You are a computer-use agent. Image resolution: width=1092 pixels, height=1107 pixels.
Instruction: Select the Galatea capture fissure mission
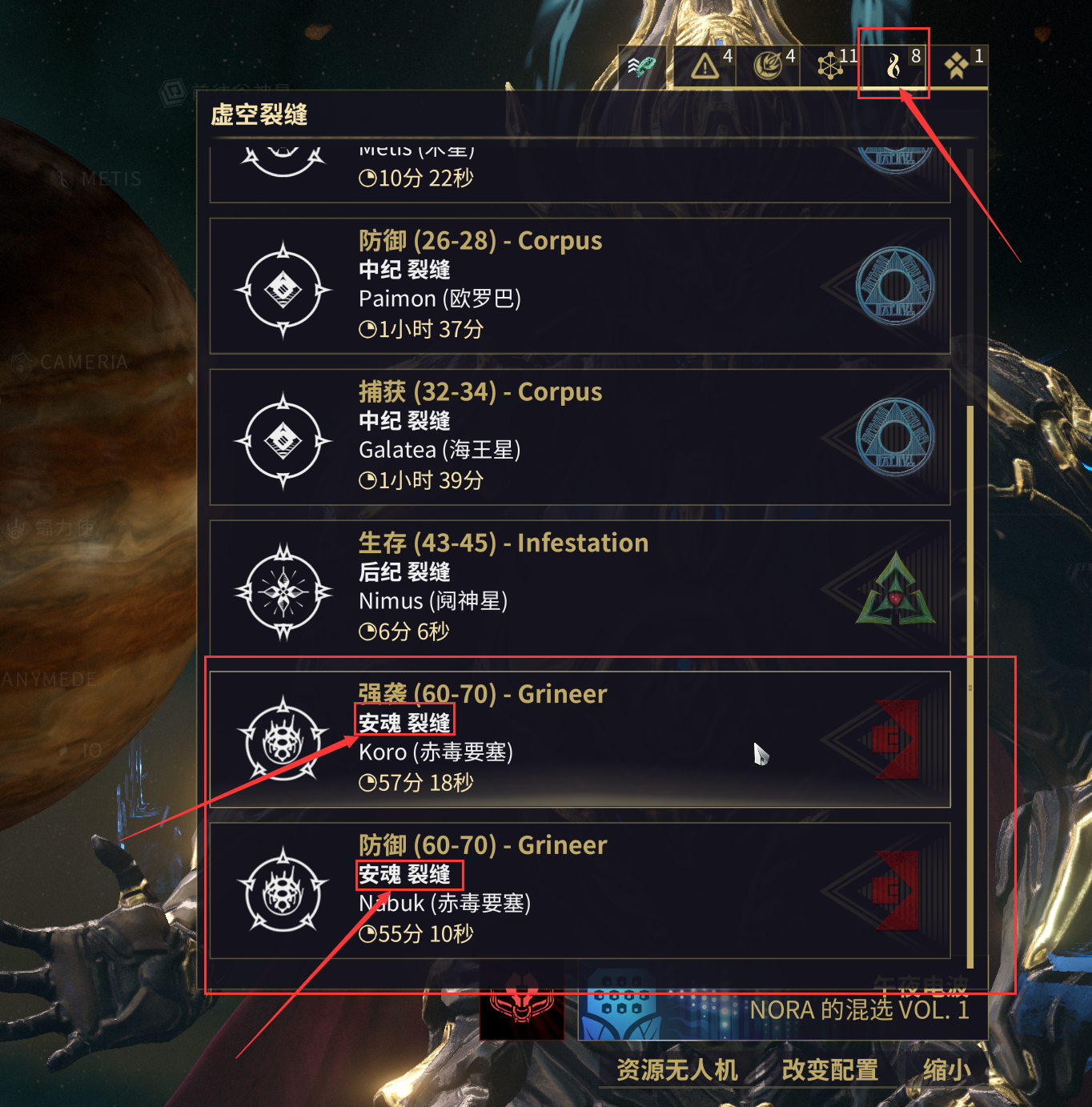[x=580, y=437]
